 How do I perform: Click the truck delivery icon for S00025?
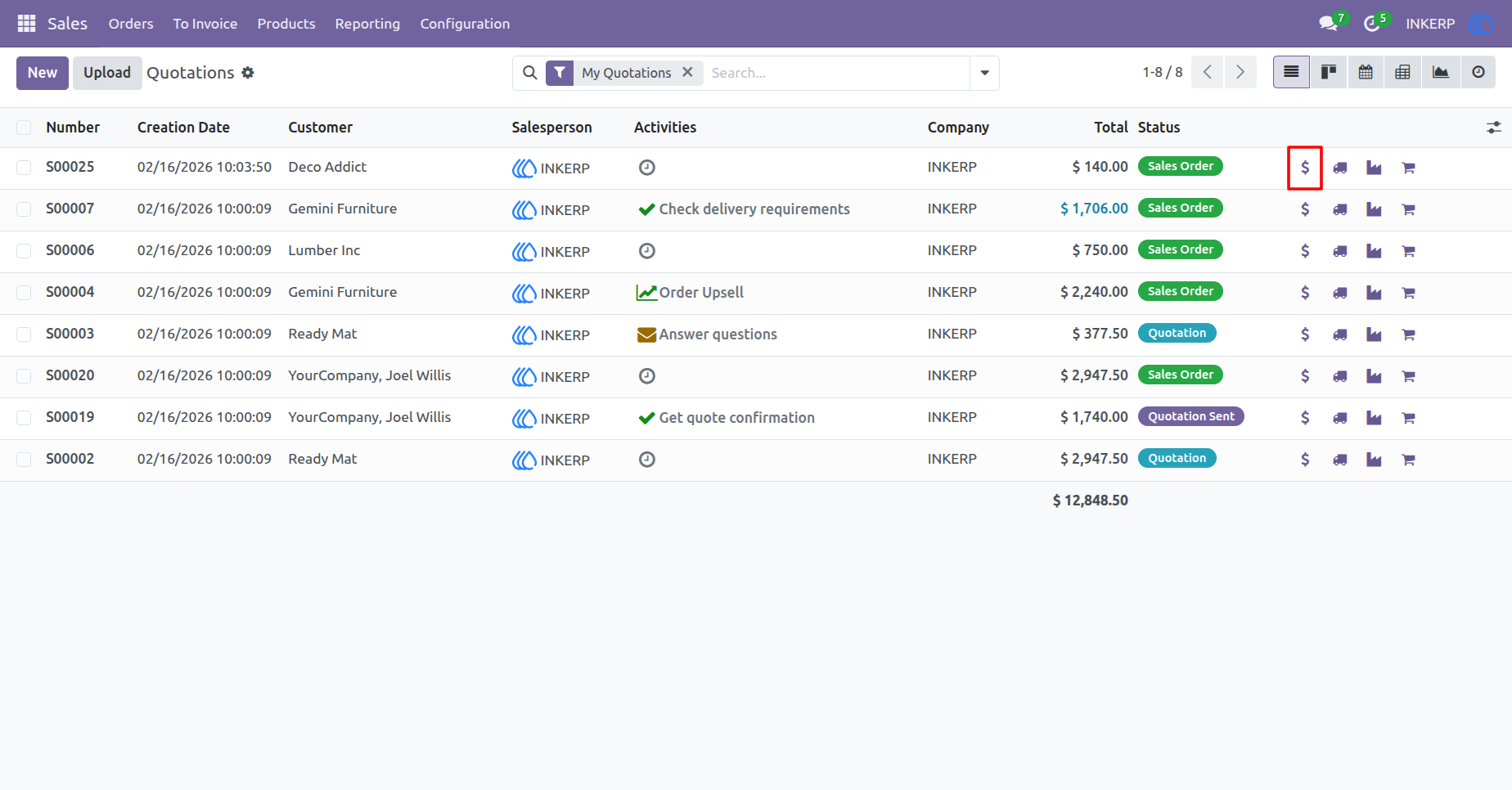pyautogui.click(x=1340, y=168)
